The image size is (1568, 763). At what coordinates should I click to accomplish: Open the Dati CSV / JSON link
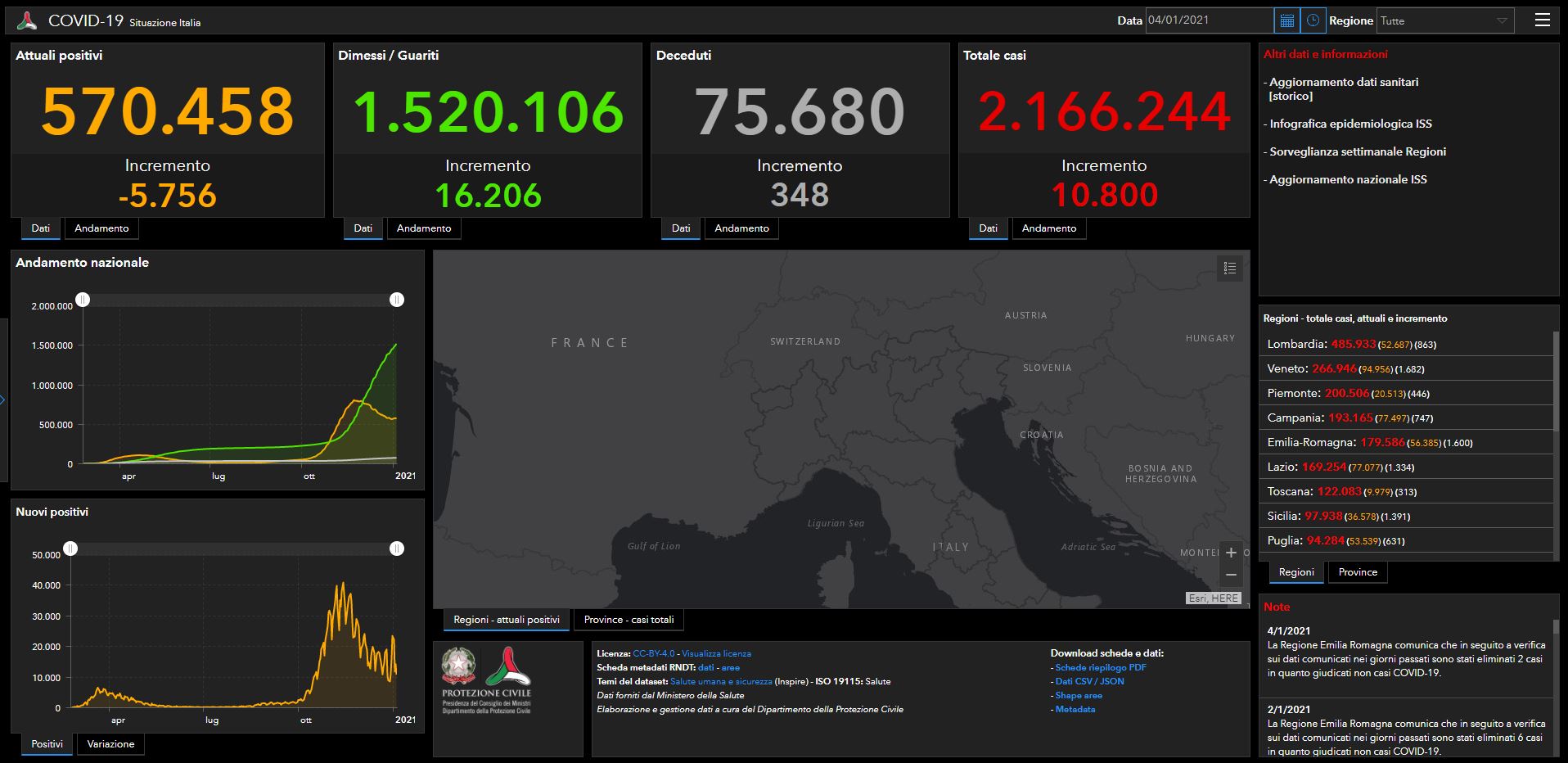click(1089, 681)
